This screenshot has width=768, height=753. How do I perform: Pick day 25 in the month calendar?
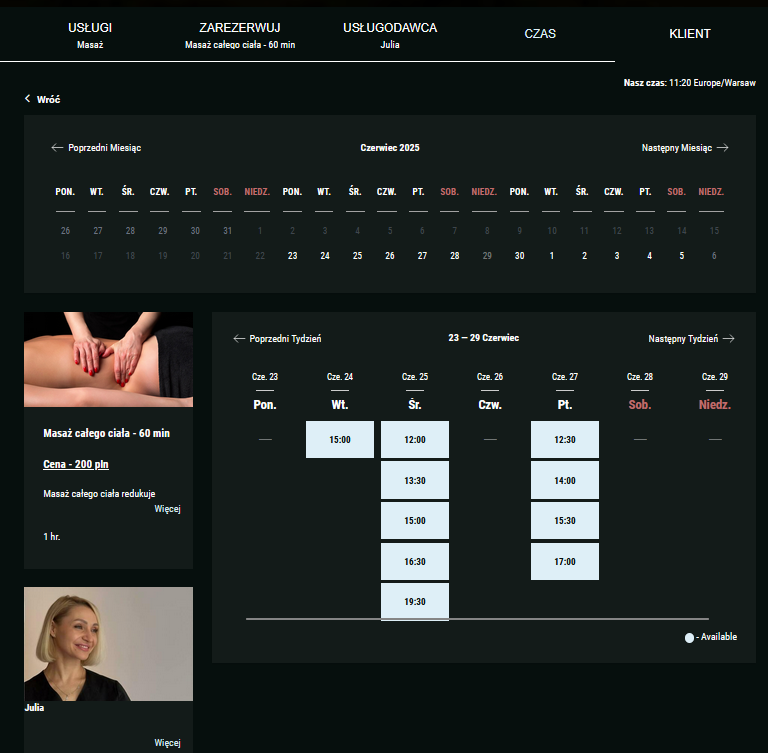(x=358, y=256)
